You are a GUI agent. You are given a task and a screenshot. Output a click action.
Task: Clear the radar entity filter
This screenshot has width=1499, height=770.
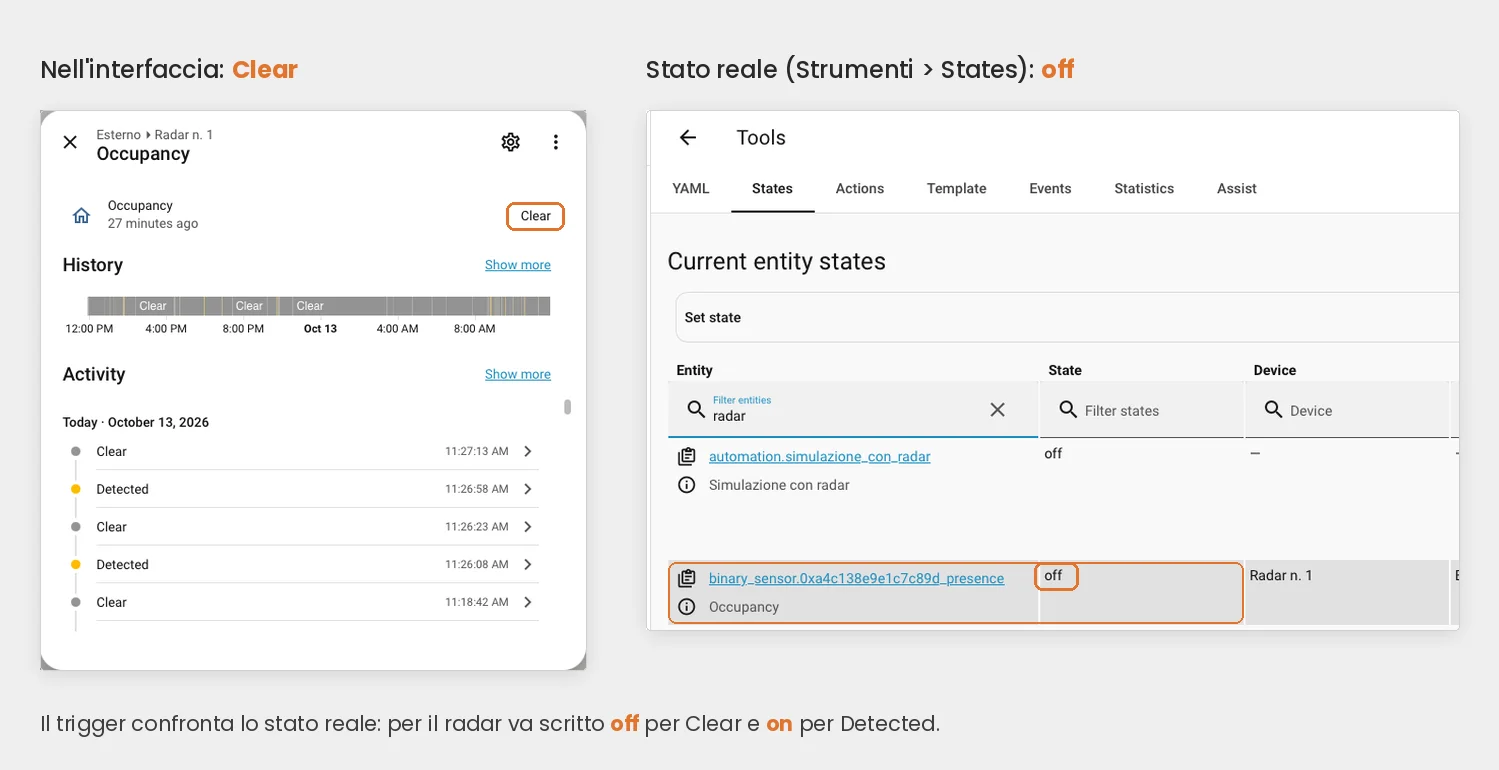(x=997, y=409)
